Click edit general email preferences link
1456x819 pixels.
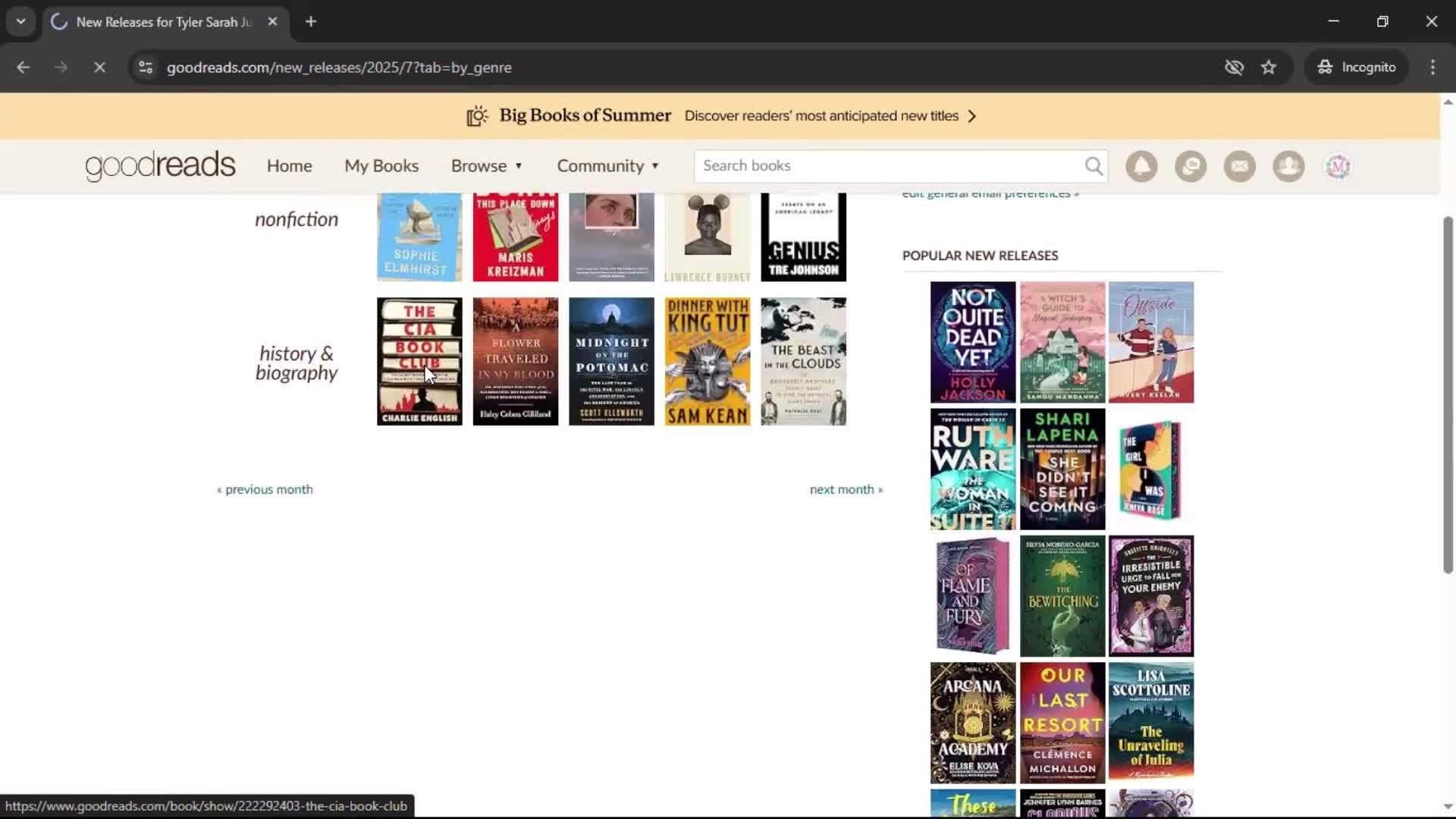coord(990,196)
